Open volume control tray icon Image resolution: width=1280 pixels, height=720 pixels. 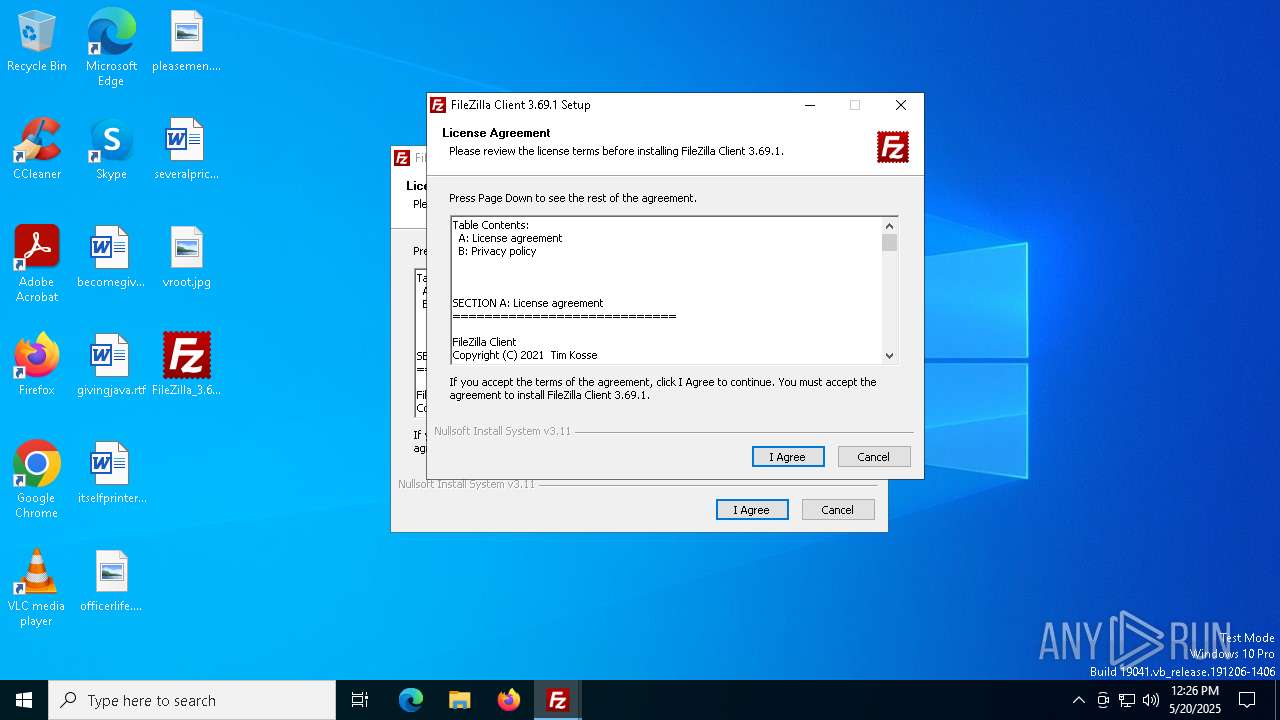1151,700
